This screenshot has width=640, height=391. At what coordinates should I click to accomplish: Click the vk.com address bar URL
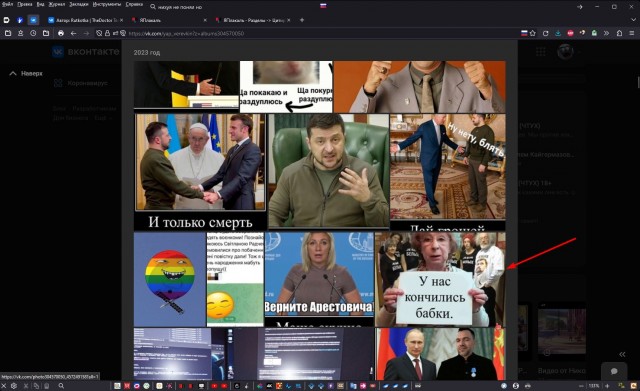click(186, 33)
